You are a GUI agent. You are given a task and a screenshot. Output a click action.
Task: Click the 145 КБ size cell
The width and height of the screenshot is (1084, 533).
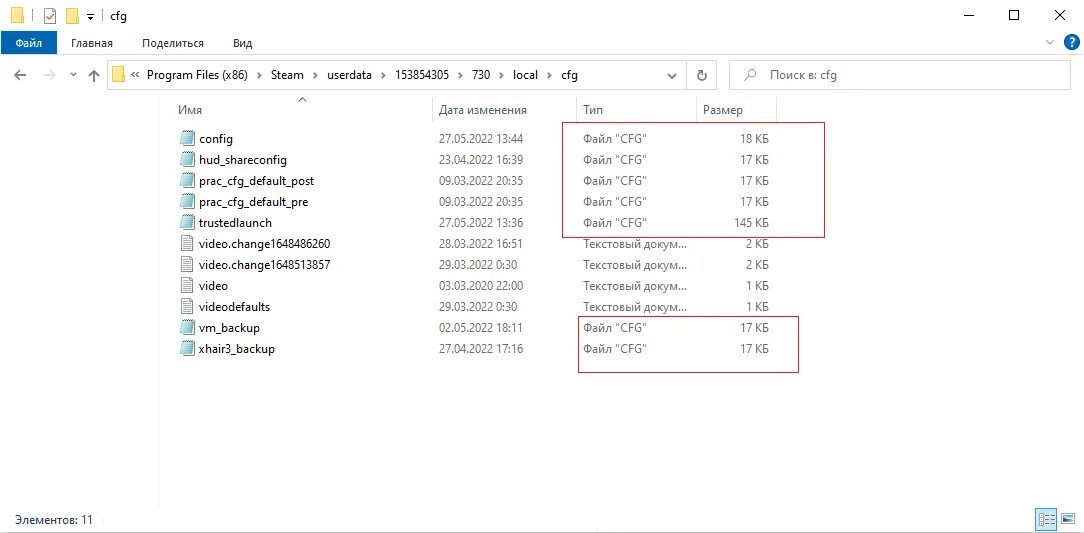click(750, 223)
